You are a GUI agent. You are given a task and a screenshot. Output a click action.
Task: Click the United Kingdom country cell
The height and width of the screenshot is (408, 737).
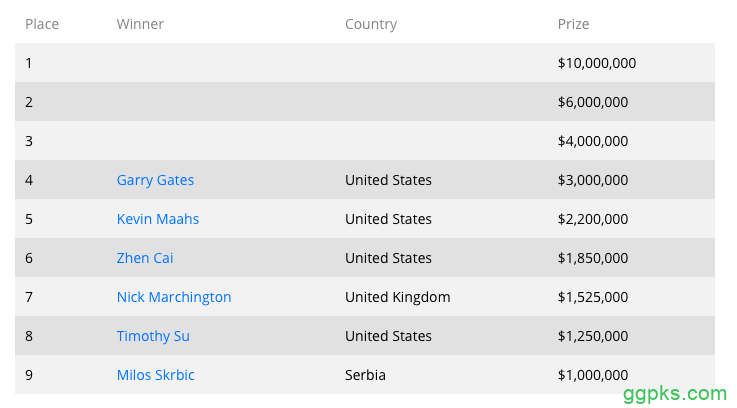pyautogui.click(x=398, y=297)
